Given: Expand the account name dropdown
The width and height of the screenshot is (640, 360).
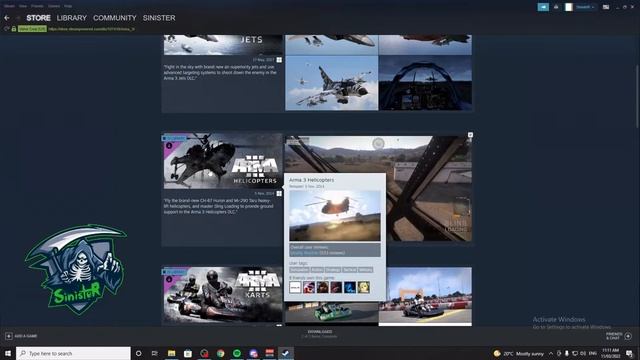Looking at the screenshot, I should click(585, 7).
